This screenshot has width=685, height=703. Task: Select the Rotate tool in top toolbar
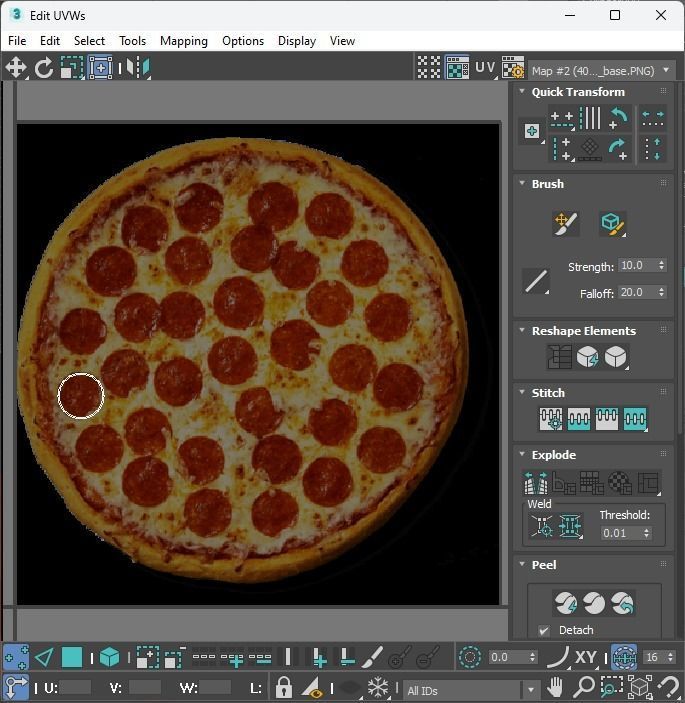point(44,68)
